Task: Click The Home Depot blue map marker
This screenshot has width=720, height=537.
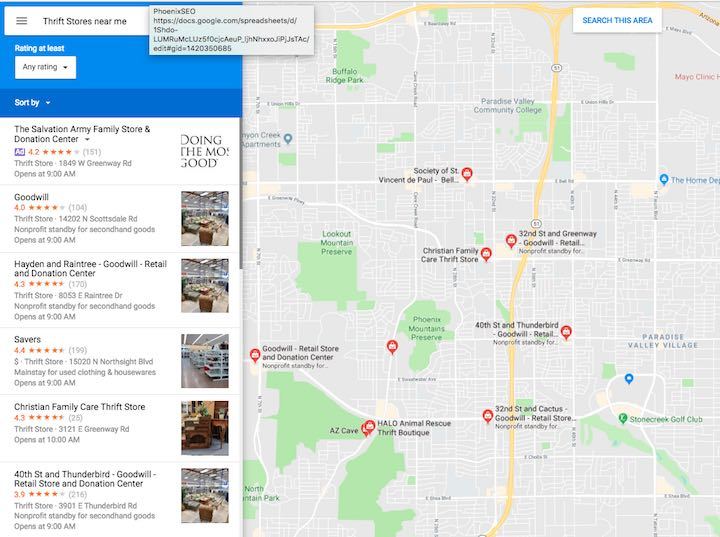Action: click(664, 179)
